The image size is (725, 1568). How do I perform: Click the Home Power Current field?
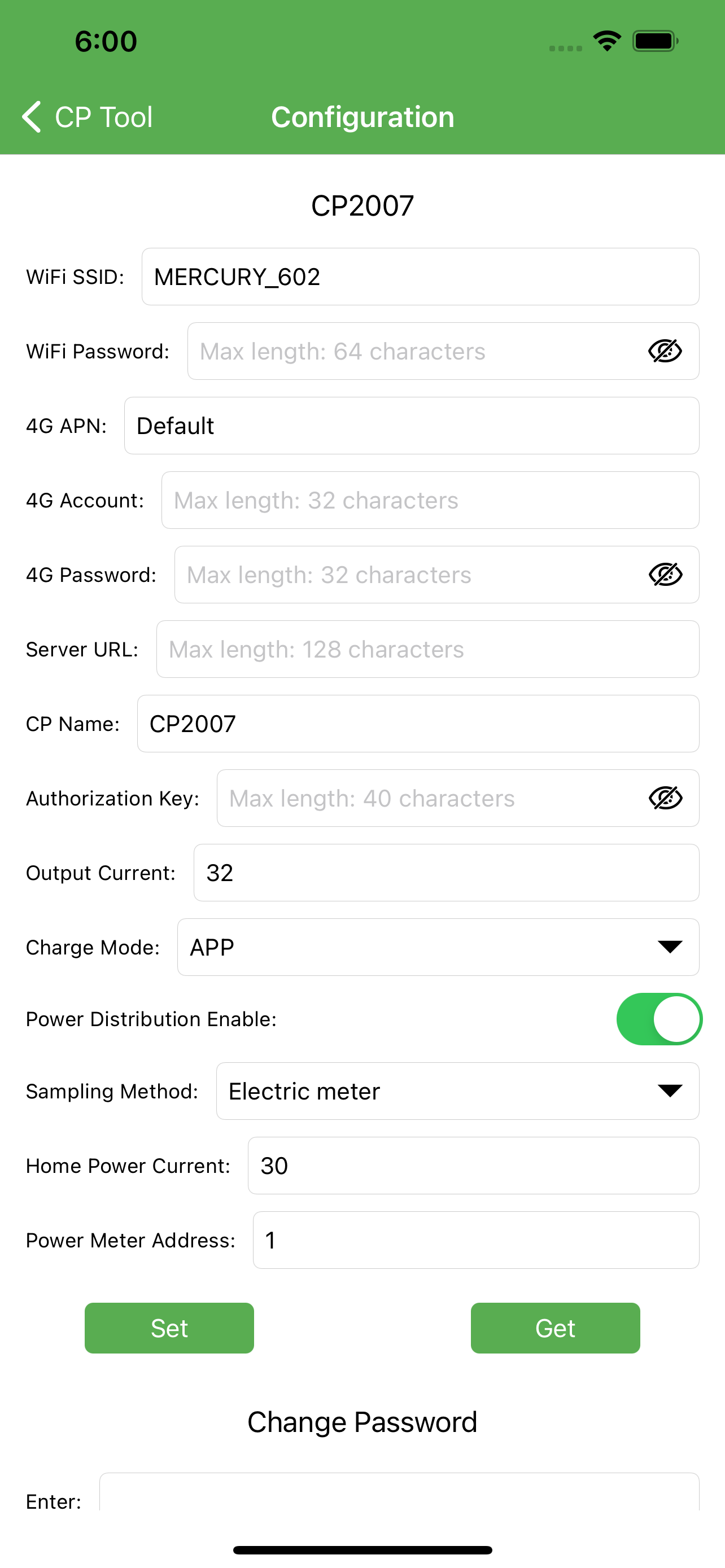coord(473,1165)
